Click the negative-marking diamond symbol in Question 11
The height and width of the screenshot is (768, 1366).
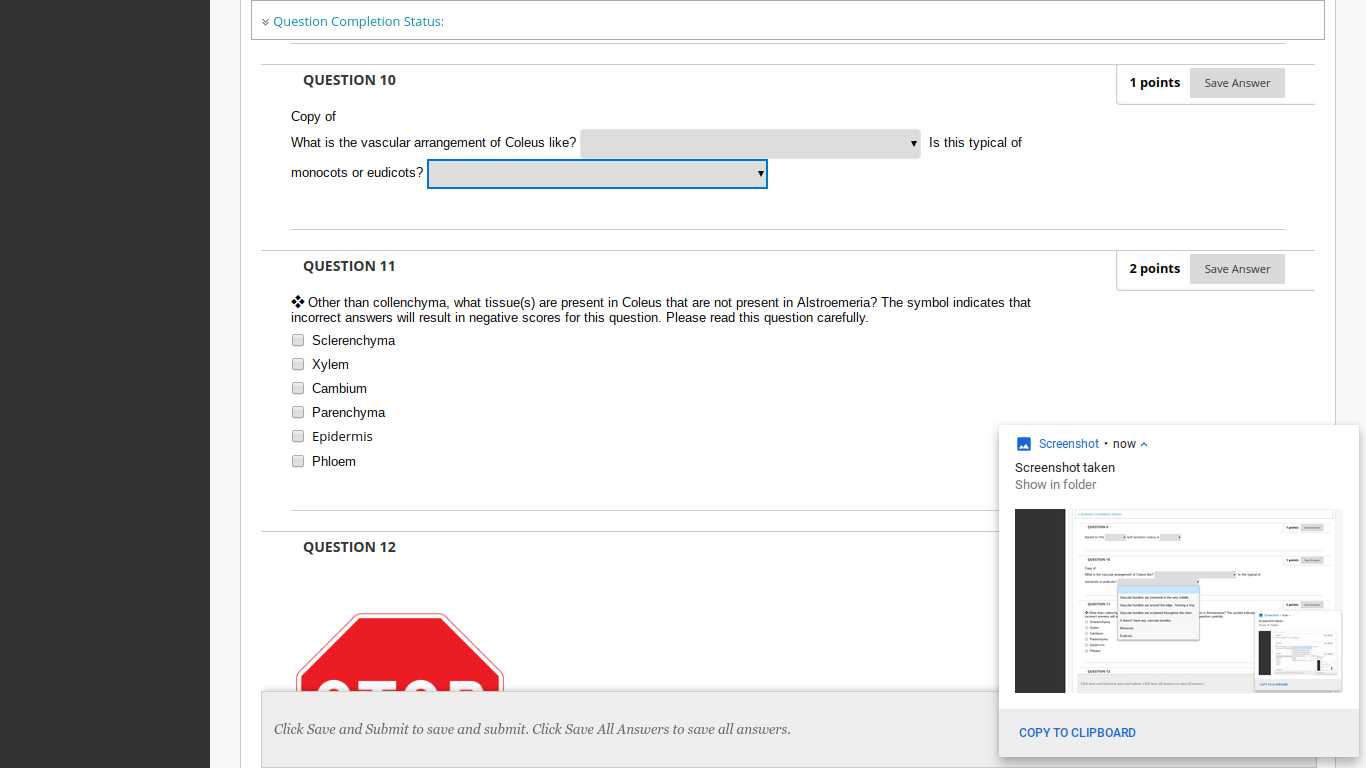pyautogui.click(x=298, y=302)
